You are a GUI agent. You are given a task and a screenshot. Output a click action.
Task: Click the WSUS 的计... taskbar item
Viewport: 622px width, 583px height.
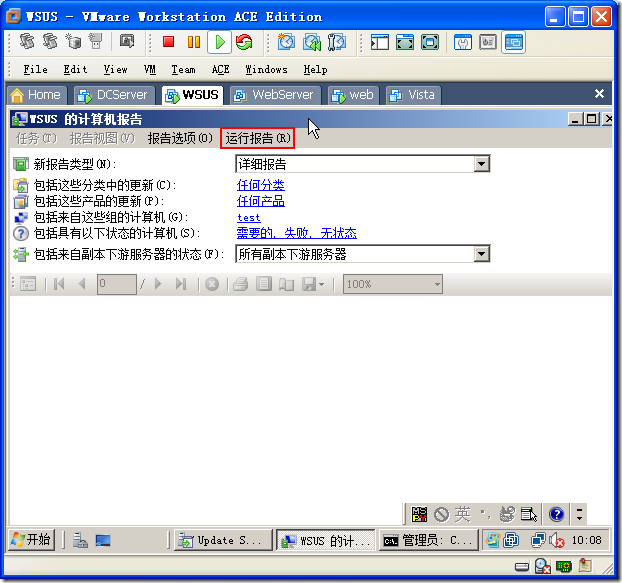tap(326, 540)
